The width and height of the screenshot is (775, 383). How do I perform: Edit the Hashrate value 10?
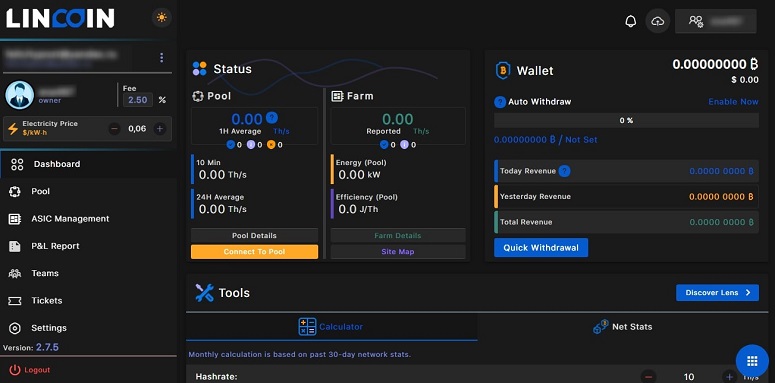689,377
